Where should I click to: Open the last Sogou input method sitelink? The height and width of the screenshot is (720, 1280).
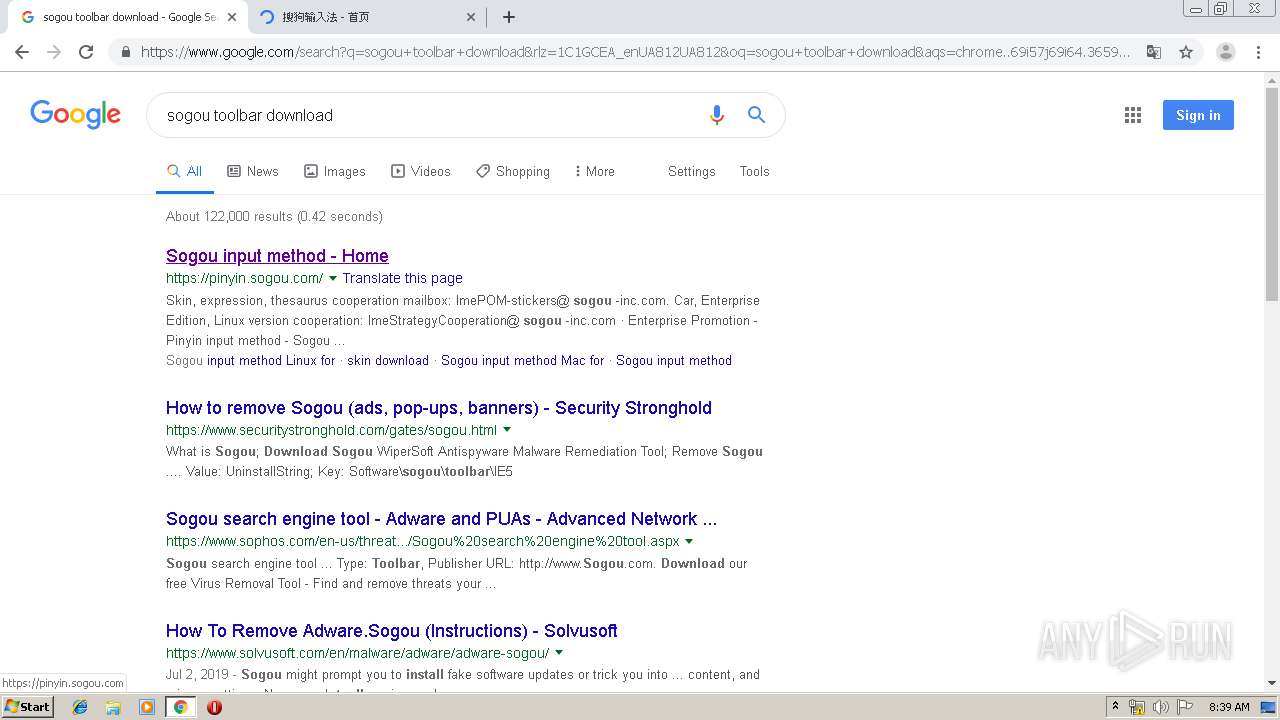click(674, 360)
